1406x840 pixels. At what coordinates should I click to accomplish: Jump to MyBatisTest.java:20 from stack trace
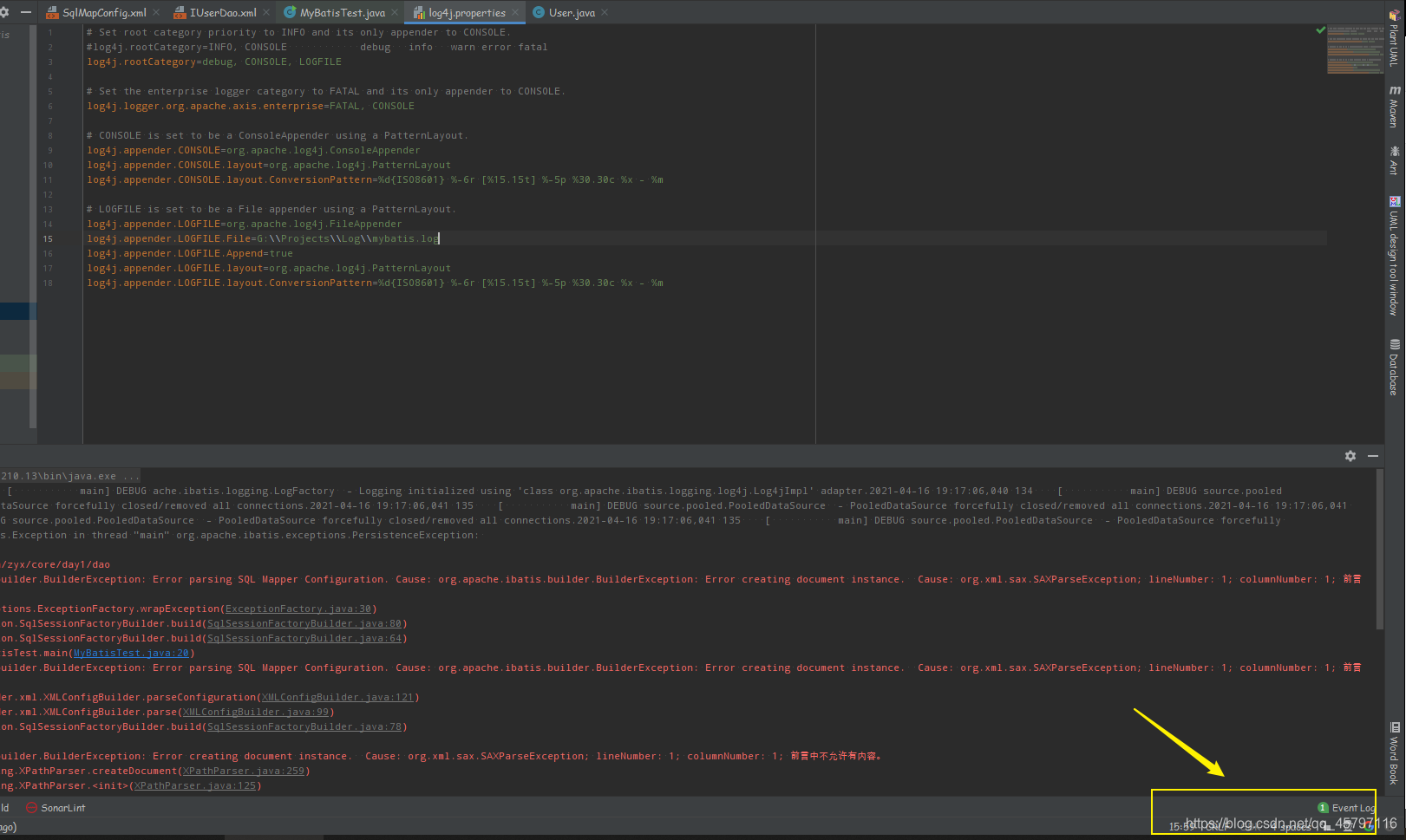(x=131, y=654)
